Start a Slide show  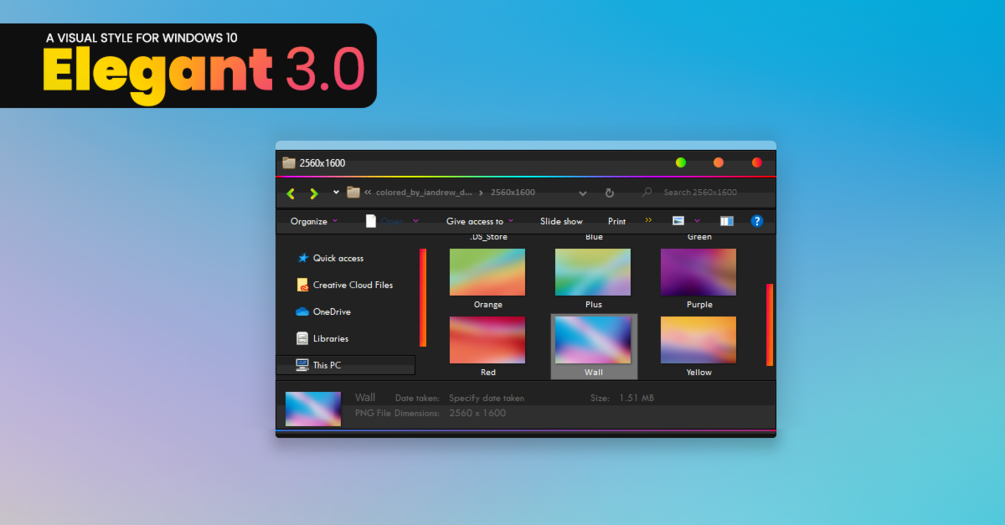click(x=561, y=221)
